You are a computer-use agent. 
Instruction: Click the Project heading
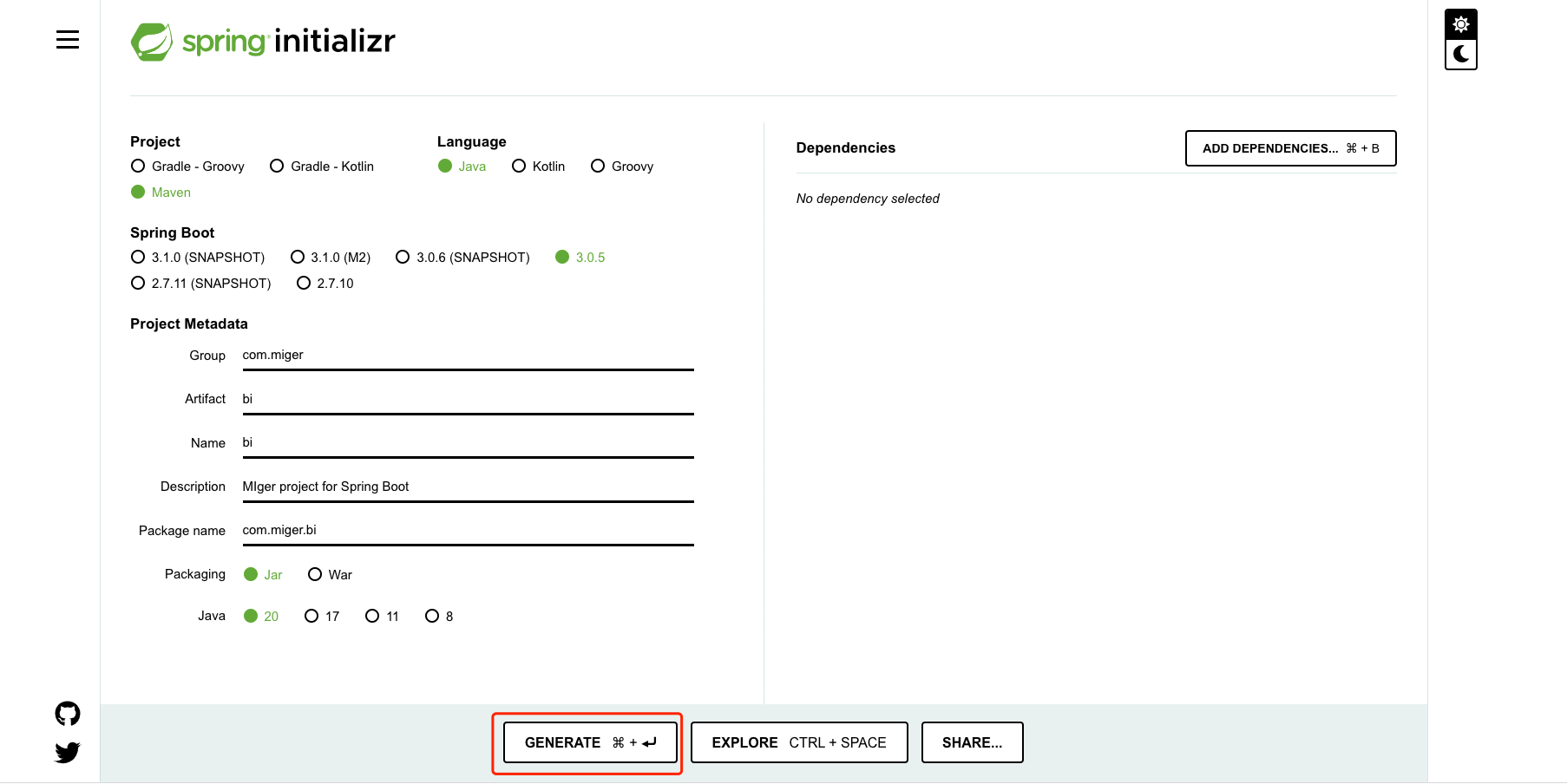pyautogui.click(x=155, y=142)
